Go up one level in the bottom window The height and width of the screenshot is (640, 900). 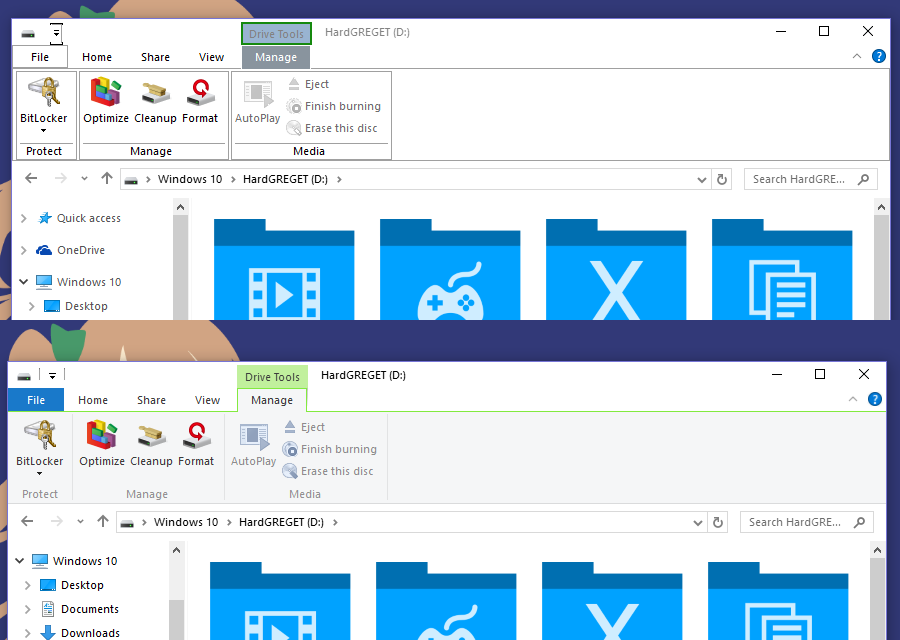(103, 521)
